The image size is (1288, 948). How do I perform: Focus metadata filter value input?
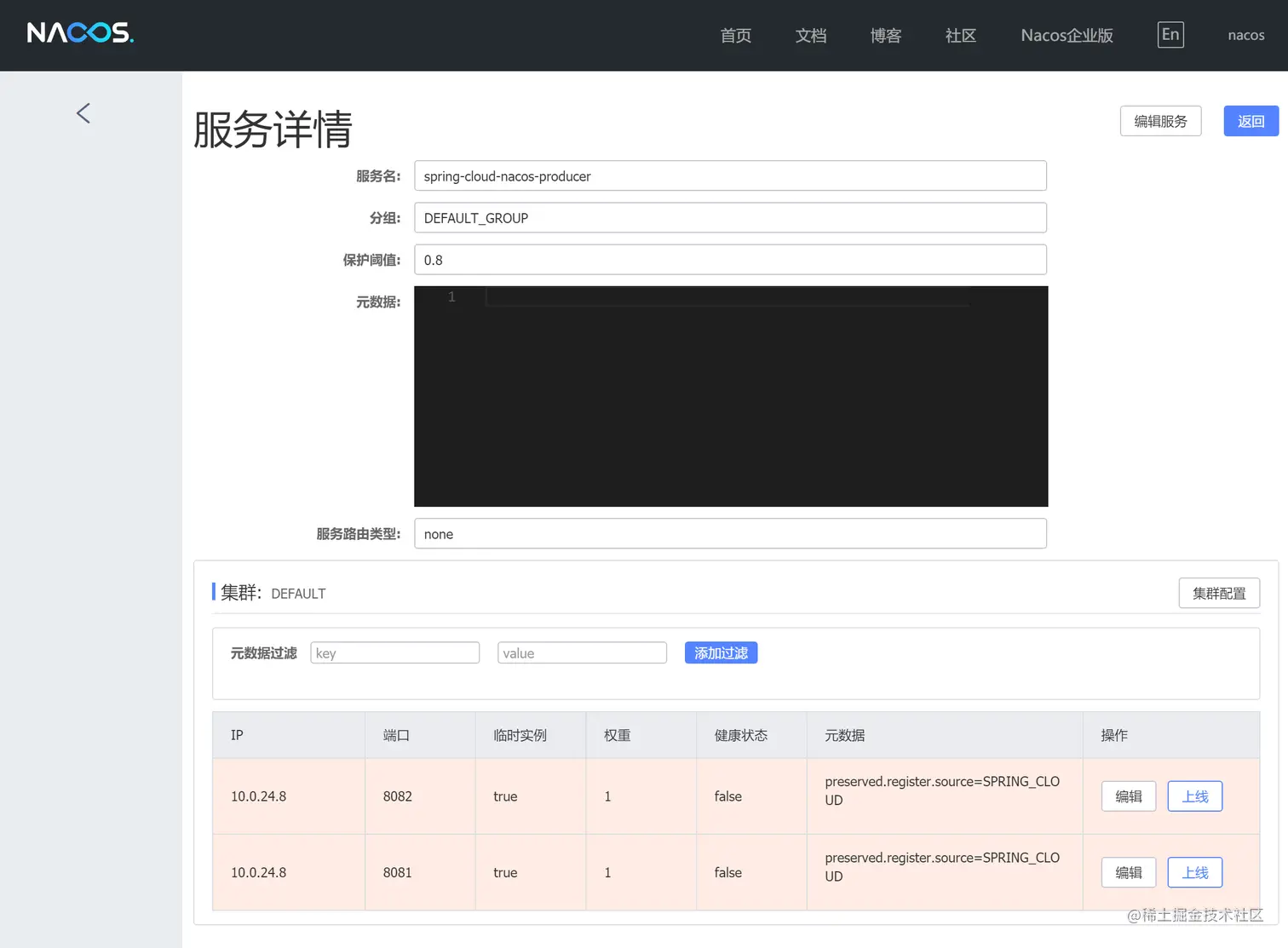point(582,652)
